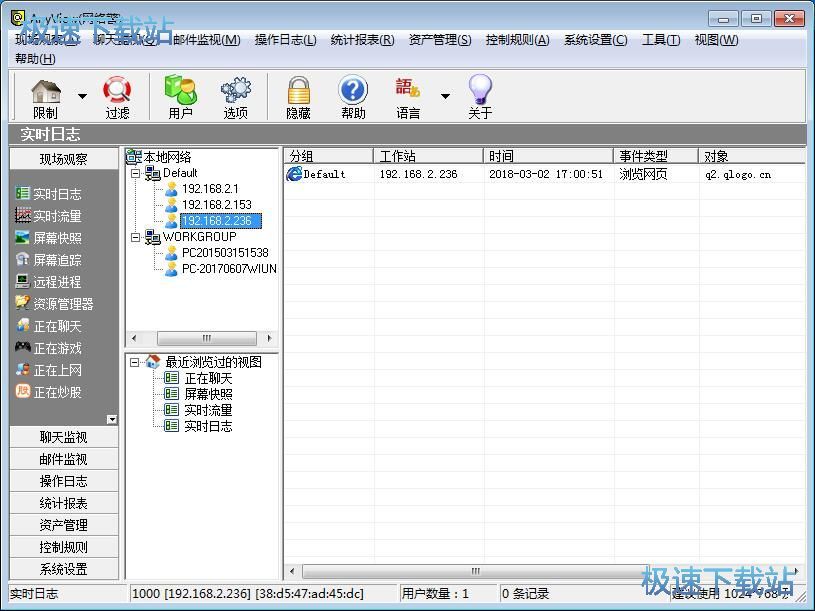
Task: Select workstation 192.168.2.1 in tree
Action: click(x=210, y=189)
